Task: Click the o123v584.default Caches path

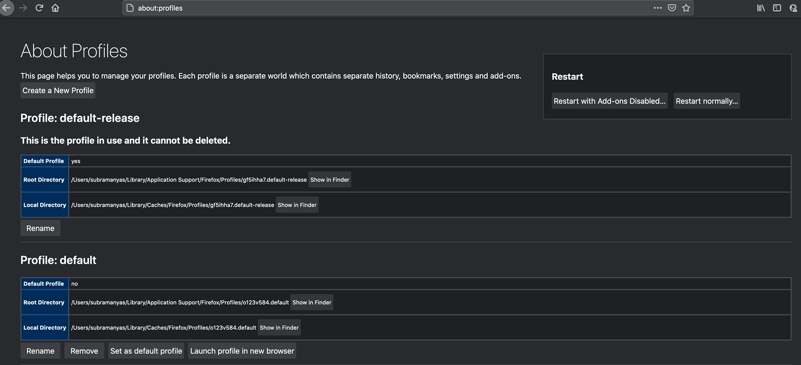Action: [x=163, y=327]
